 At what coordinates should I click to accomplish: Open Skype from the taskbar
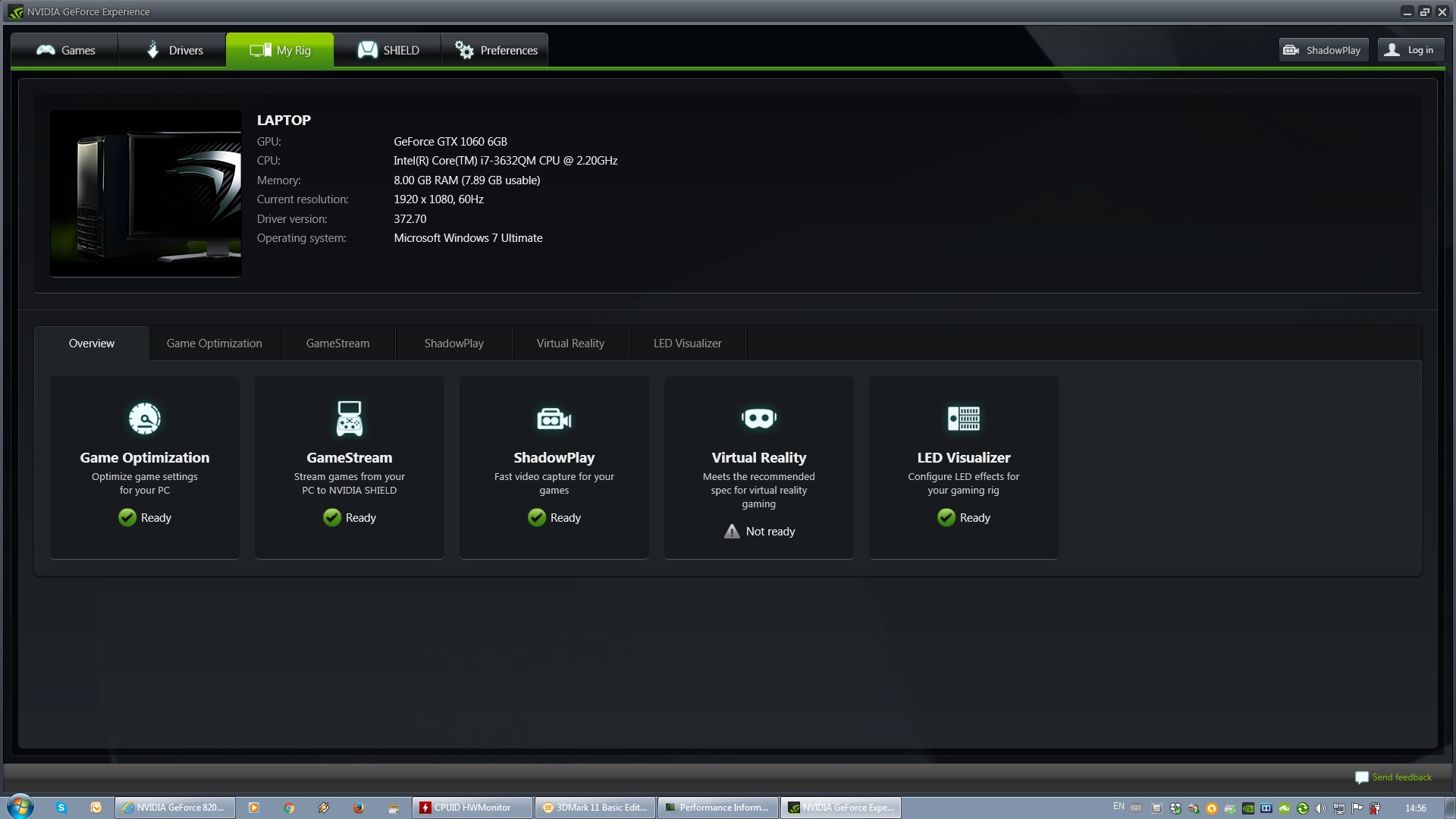pyautogui.click(x=61, y=808)
